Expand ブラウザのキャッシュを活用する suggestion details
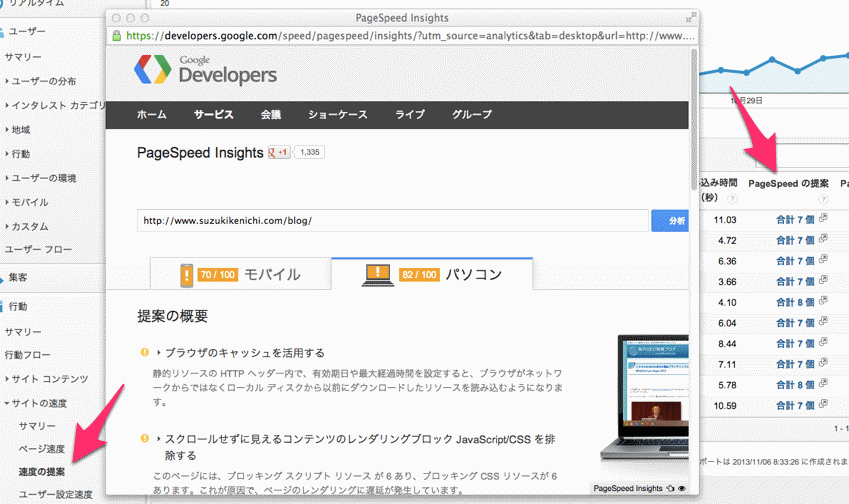 tap(158, 353)
